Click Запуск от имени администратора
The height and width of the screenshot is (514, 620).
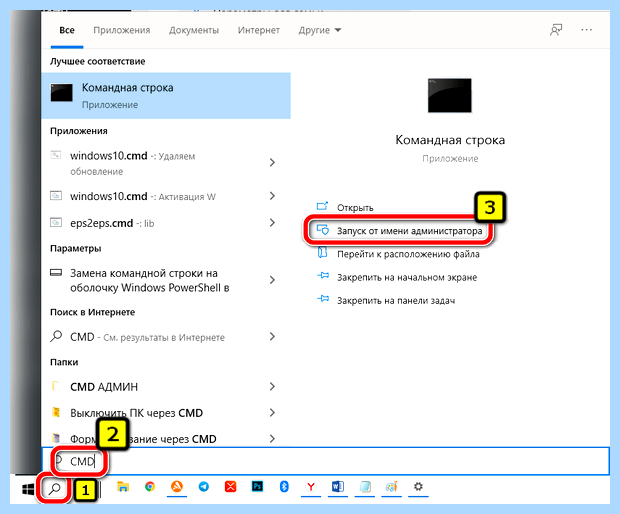409,231
